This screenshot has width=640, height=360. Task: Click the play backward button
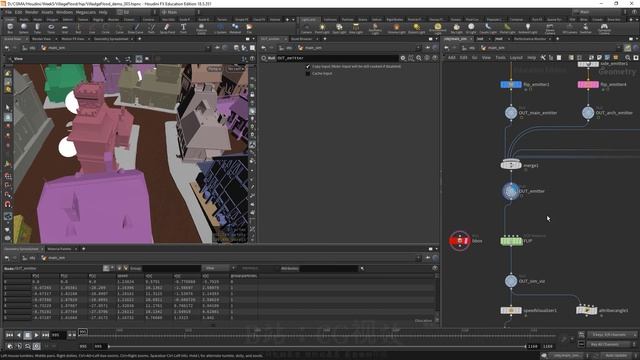point(18,335)
